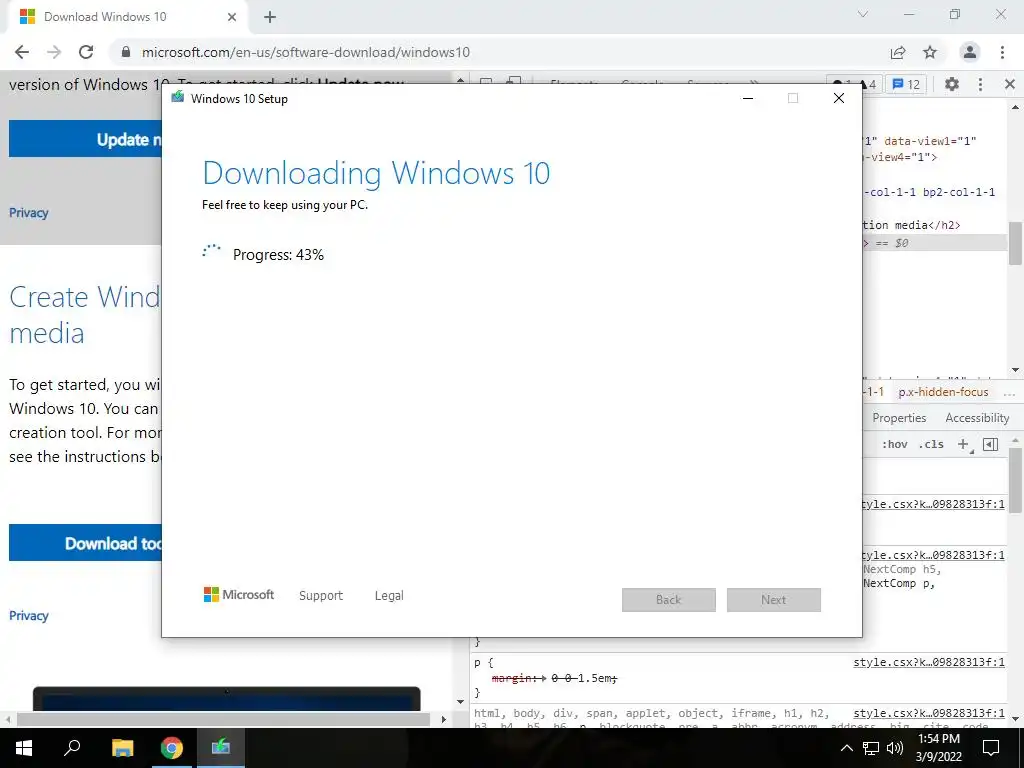Click the Next button in Windows 10 Setup
This screenshot has height=768, width=1024.
coord(774,600)
